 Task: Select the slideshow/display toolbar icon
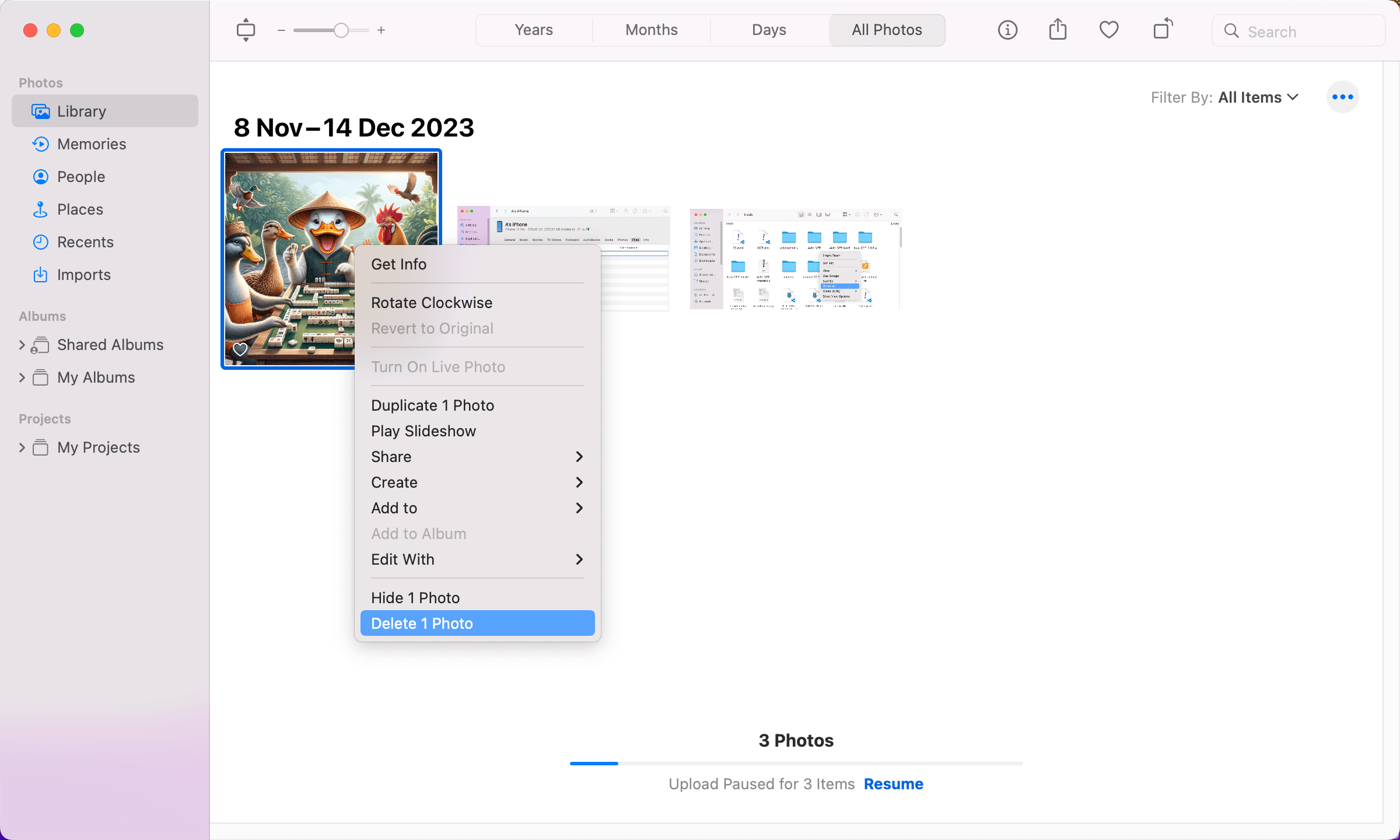[x=245, y=30]
